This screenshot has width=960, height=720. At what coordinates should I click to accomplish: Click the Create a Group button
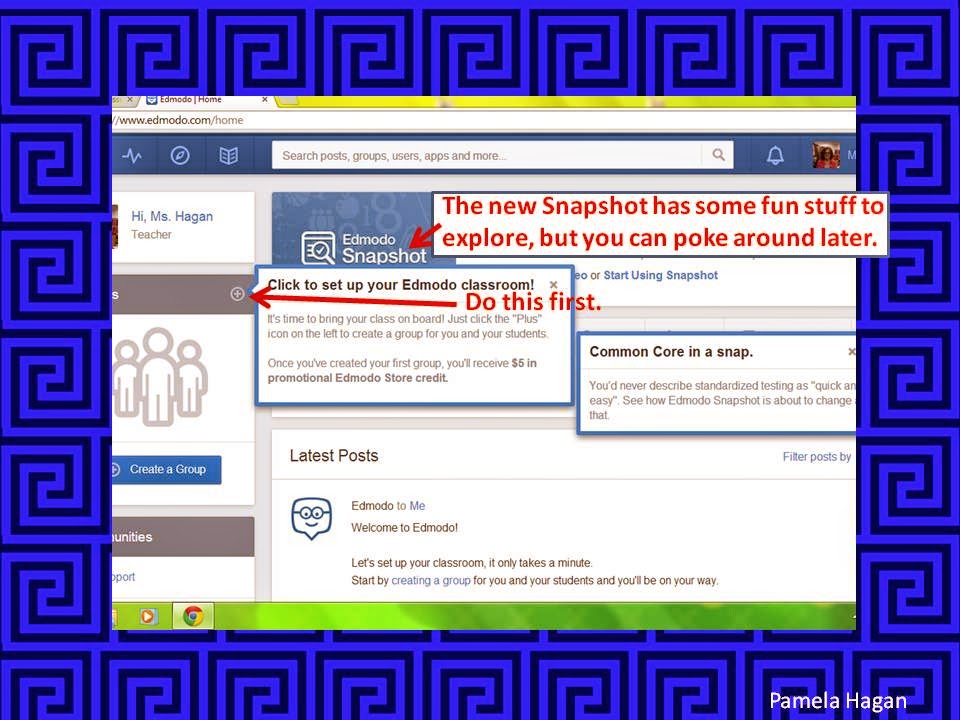pos(166,470)
